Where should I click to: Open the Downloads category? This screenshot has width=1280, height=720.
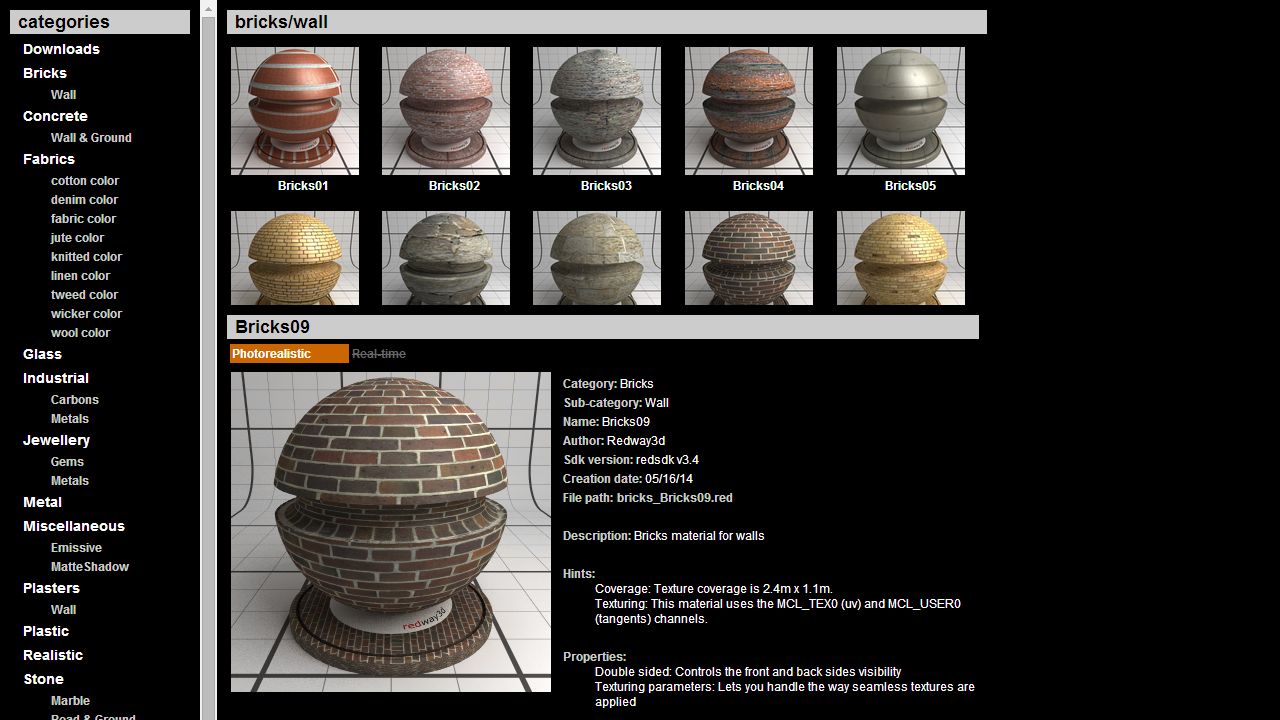click(61, 49)
